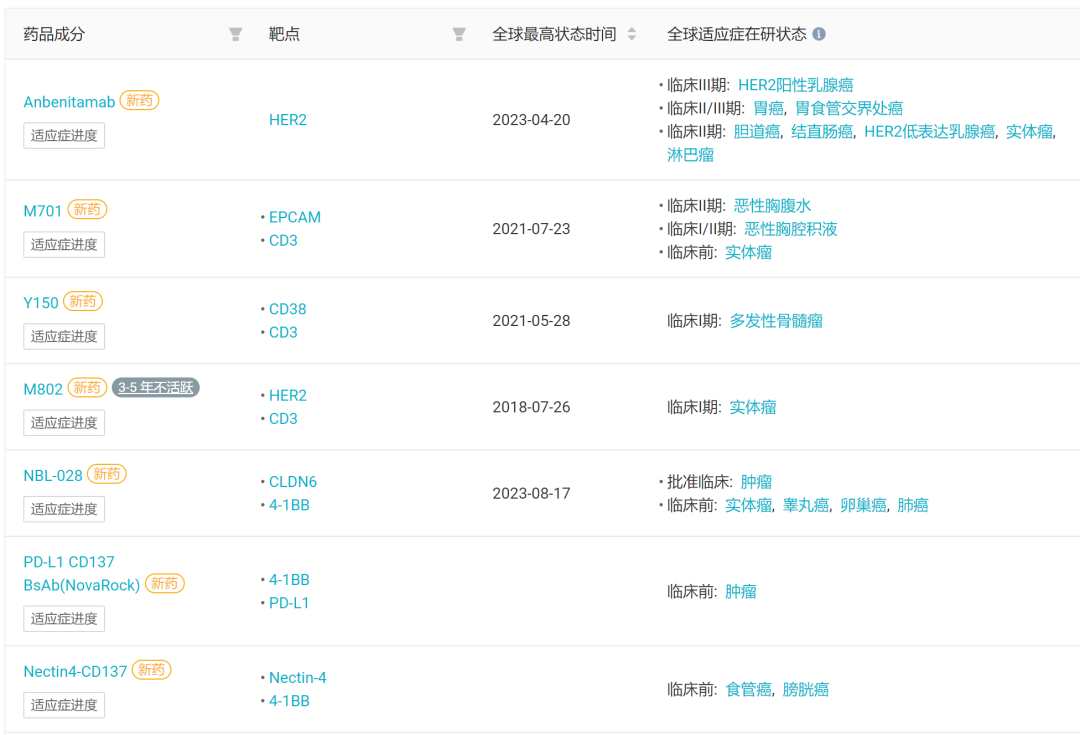The height and width of the screenshot is (735, 1080).
Task: Open the 多发性骨髓瘤 indication link
Action: (776, 321)
